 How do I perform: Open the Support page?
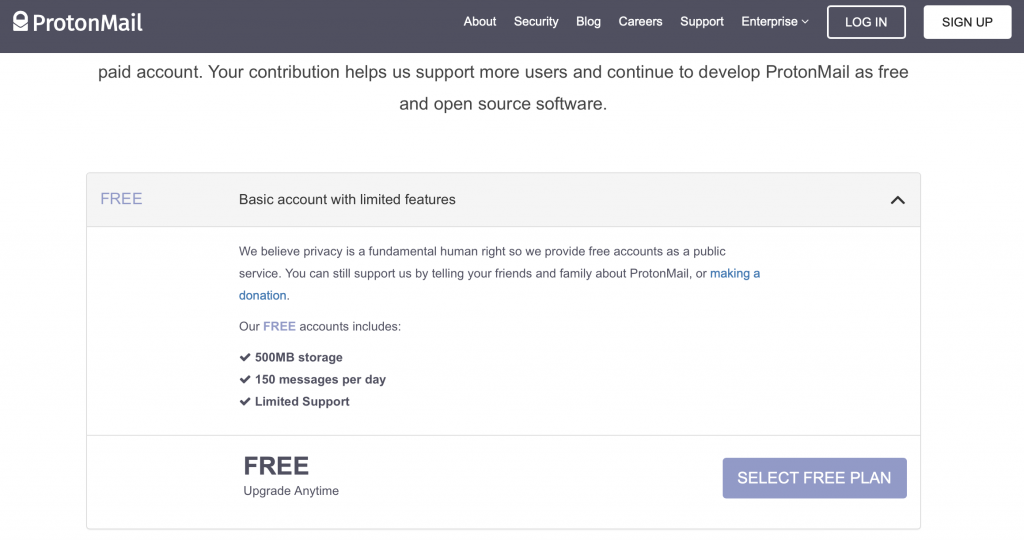click(701, 22)
